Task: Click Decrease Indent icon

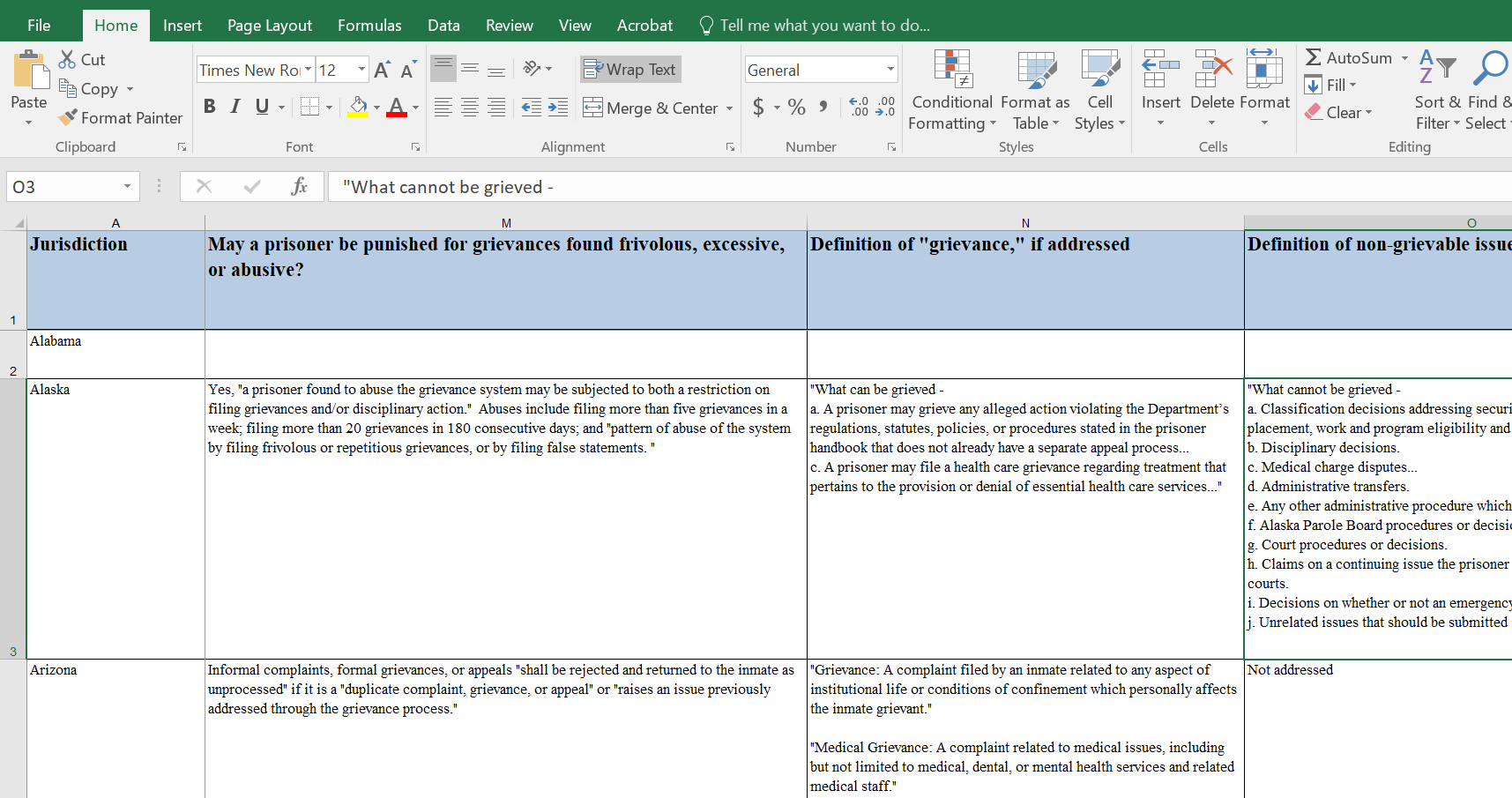Action: pyautogui.click(x=531, y=108)
